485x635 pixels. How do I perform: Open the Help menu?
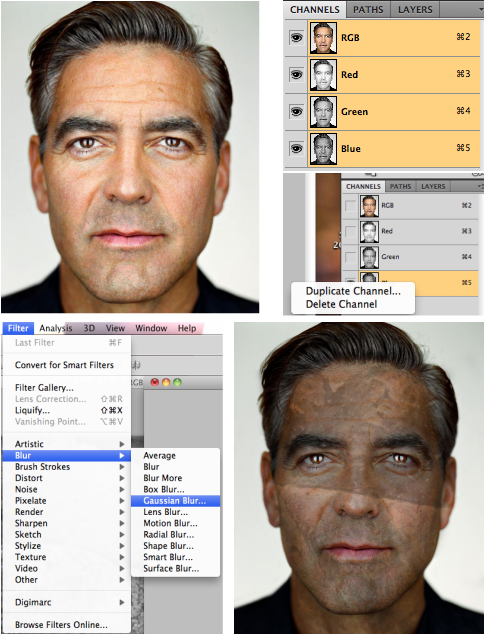point(187,328)
